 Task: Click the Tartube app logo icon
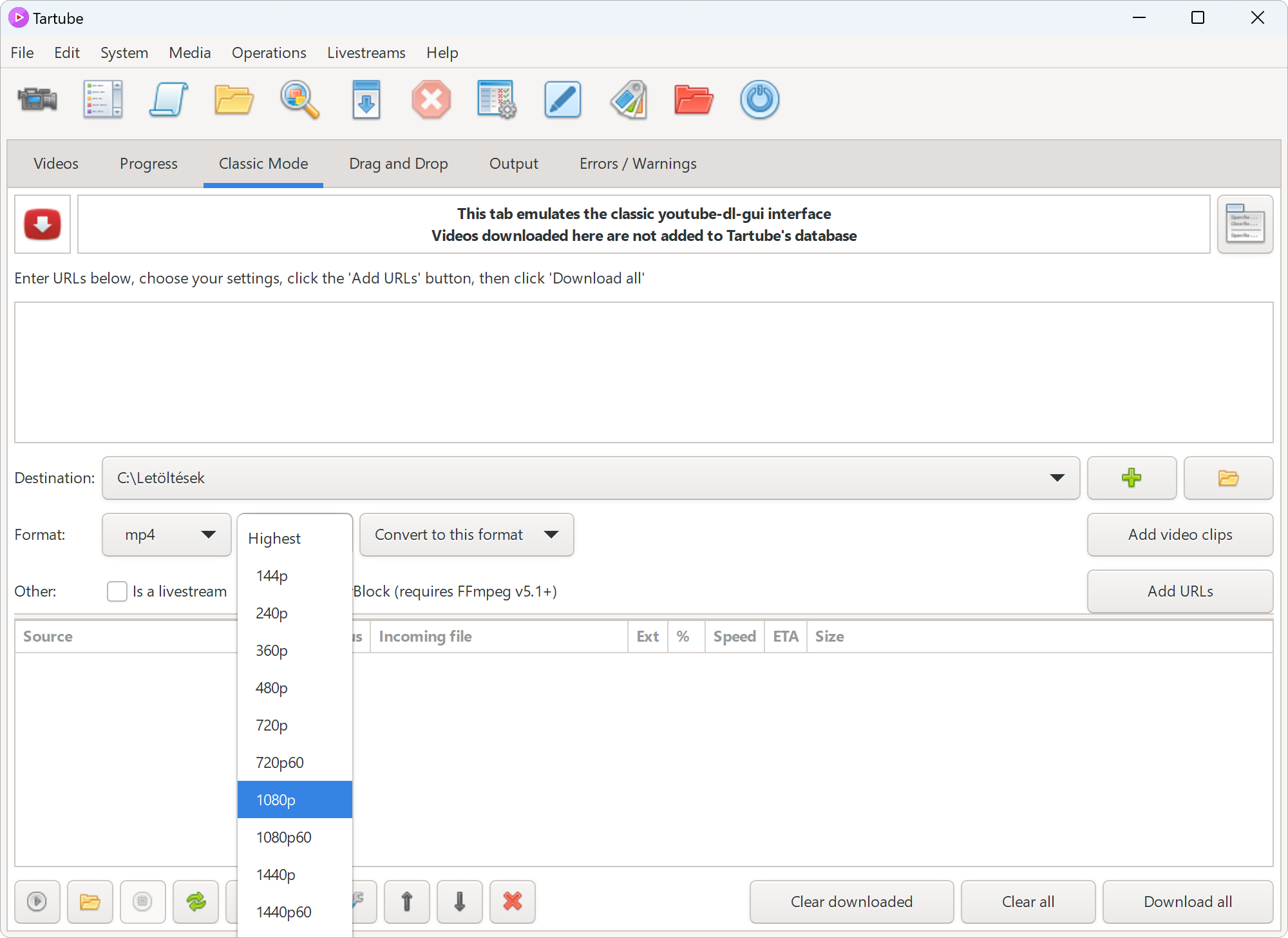tap(18, 18)
